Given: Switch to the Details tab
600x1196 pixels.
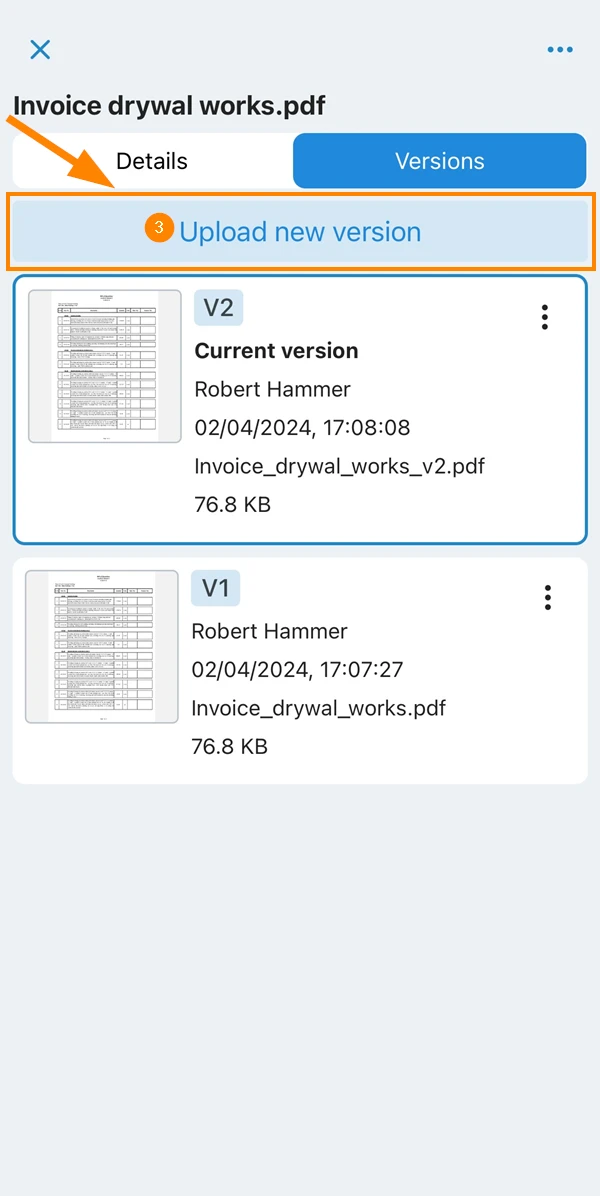Looking at the screenshot, I should tap(152, 161).
